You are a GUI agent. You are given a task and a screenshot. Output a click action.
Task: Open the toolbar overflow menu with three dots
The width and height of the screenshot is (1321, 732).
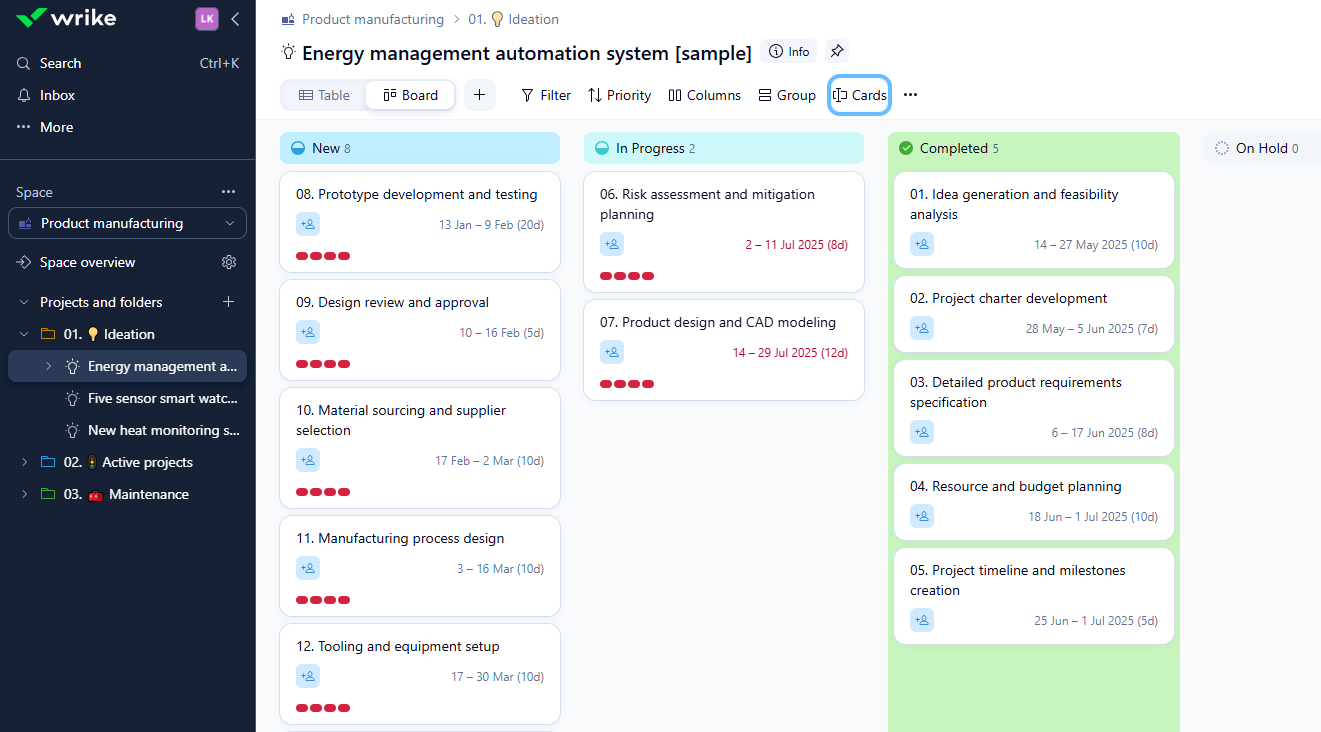[909, 94]
